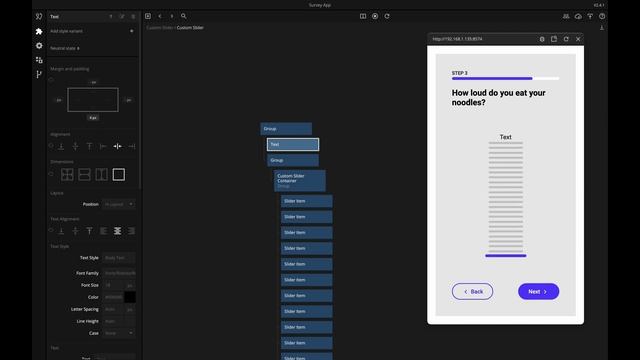Navigate back with the left arrow icon
Image resolution: width=640 pixels, height=360 pixels.
160,16
